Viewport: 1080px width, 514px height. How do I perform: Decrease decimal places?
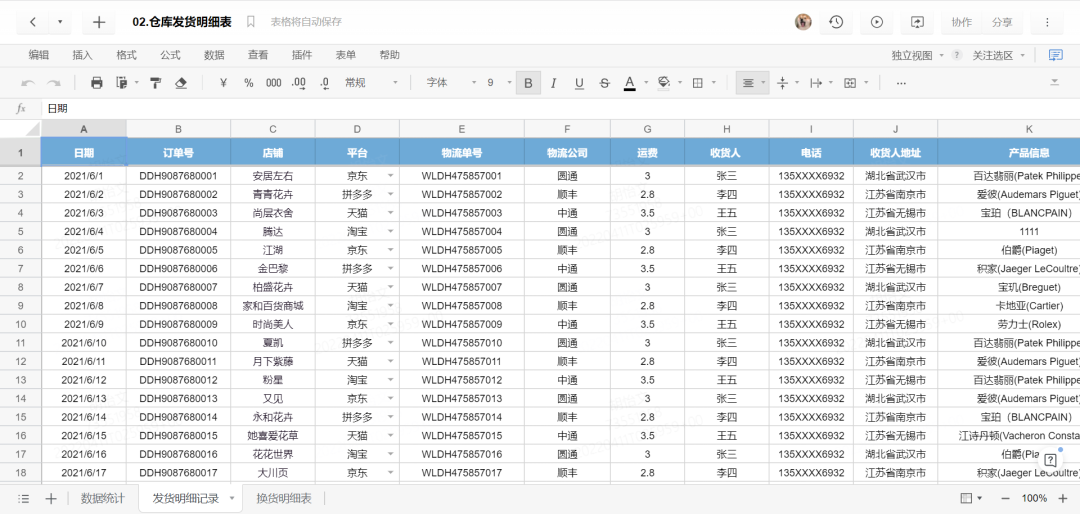[x=324, y=83]
